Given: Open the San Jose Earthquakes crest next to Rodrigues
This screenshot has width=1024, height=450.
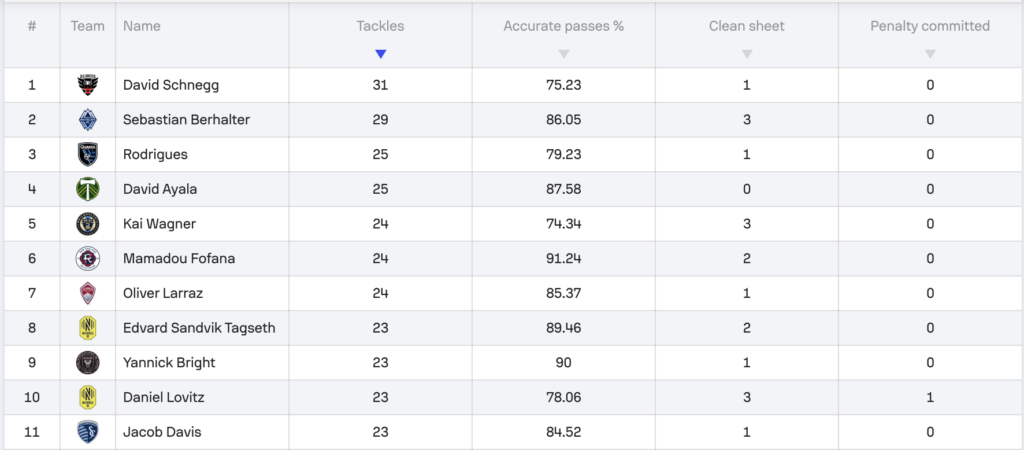Looking at the screenshot, I should [88, 154].
